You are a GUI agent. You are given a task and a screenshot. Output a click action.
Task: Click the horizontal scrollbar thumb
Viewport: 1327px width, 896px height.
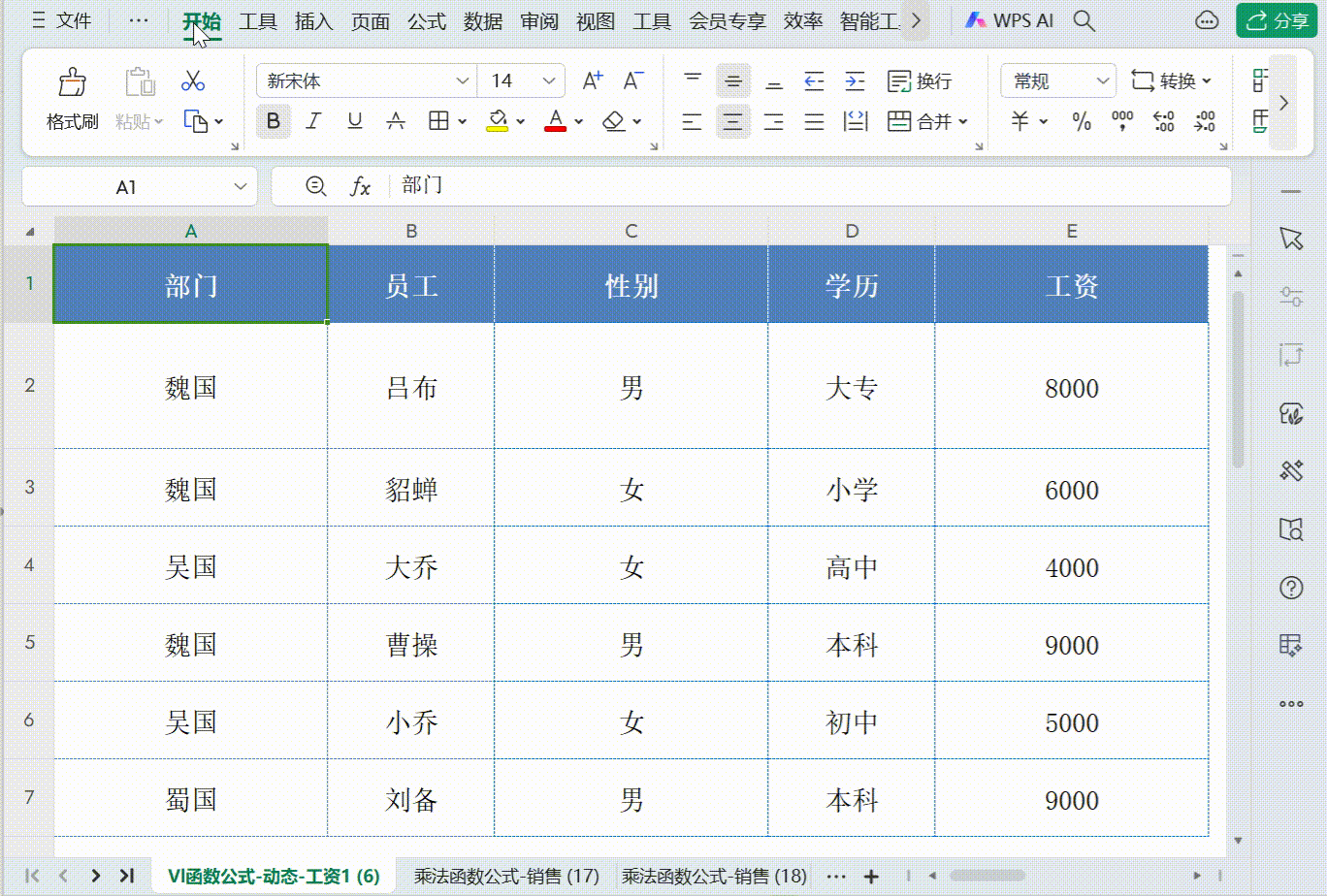988,876
